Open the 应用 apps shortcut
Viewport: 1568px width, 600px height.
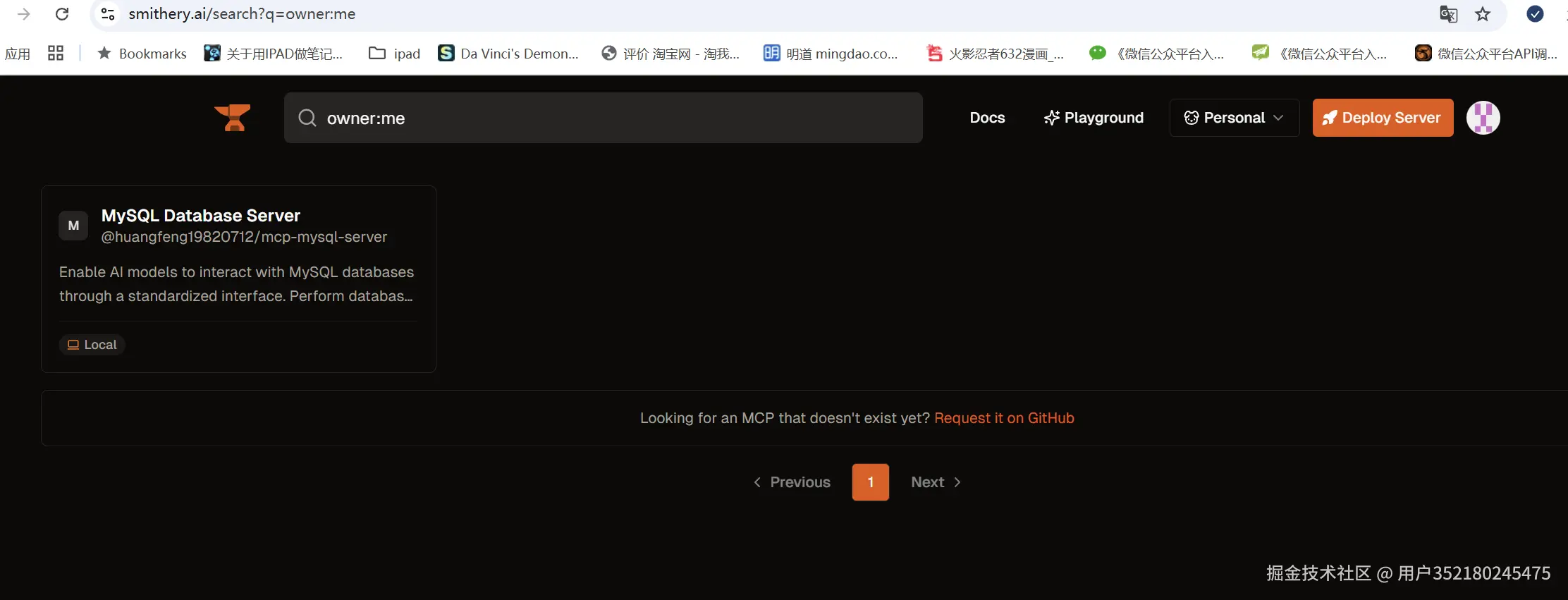(x=18, y=54)
